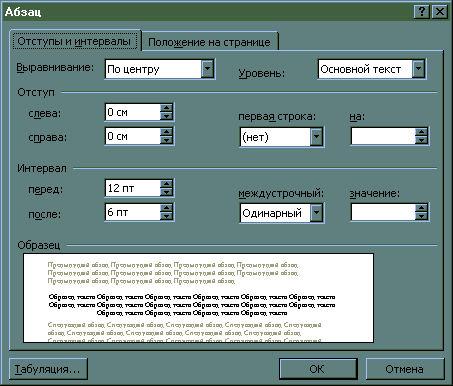
Task: Click the Абзац title bar text
Action: (23, 12)
